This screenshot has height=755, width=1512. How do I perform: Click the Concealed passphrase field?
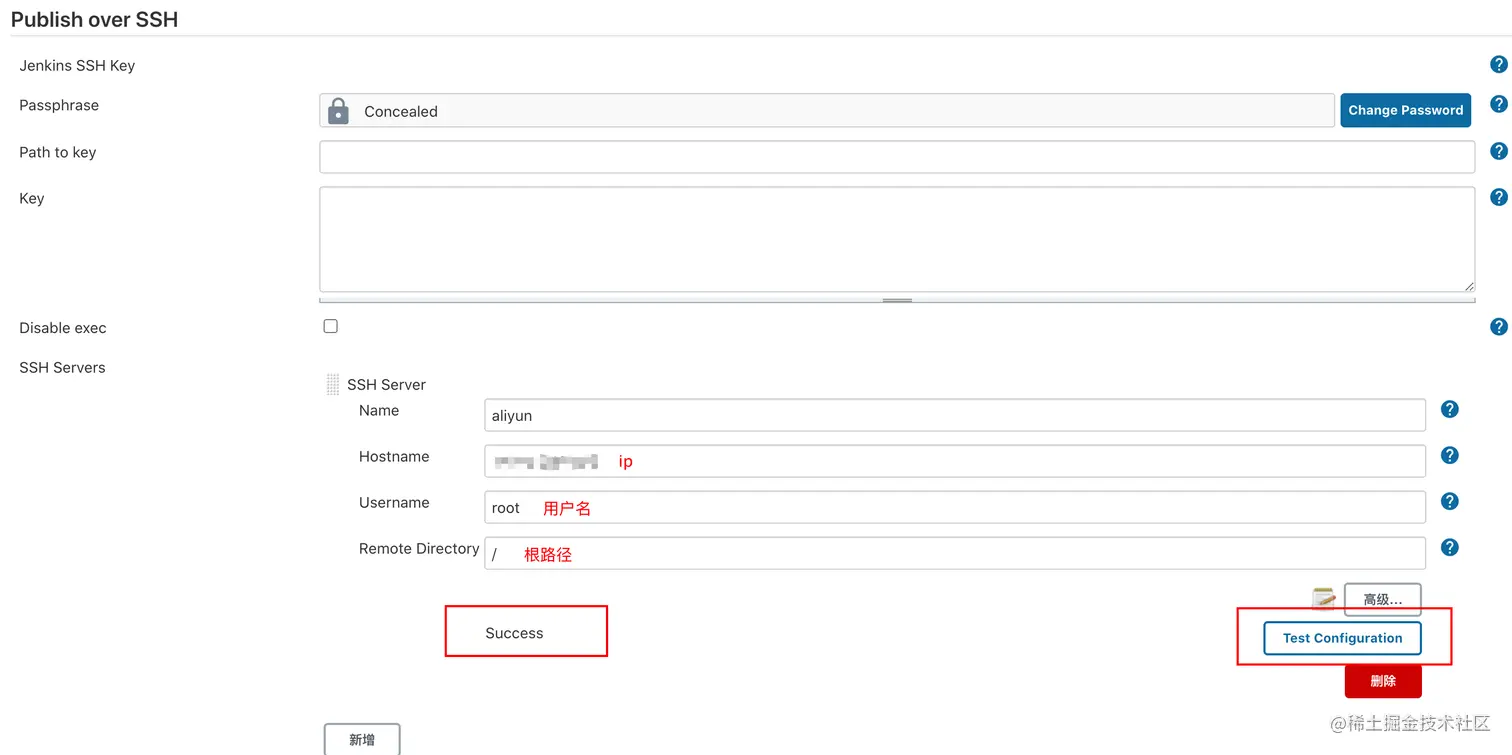point(827,110)
